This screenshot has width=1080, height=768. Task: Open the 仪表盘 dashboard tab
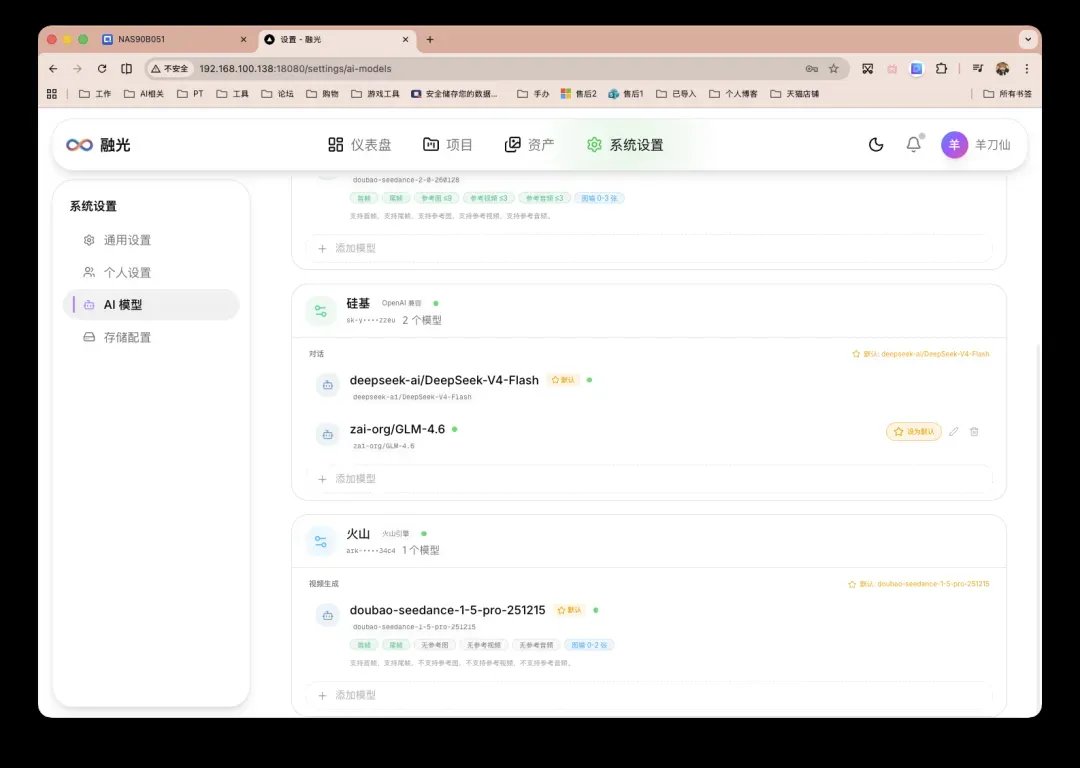(x=360, y=145)
